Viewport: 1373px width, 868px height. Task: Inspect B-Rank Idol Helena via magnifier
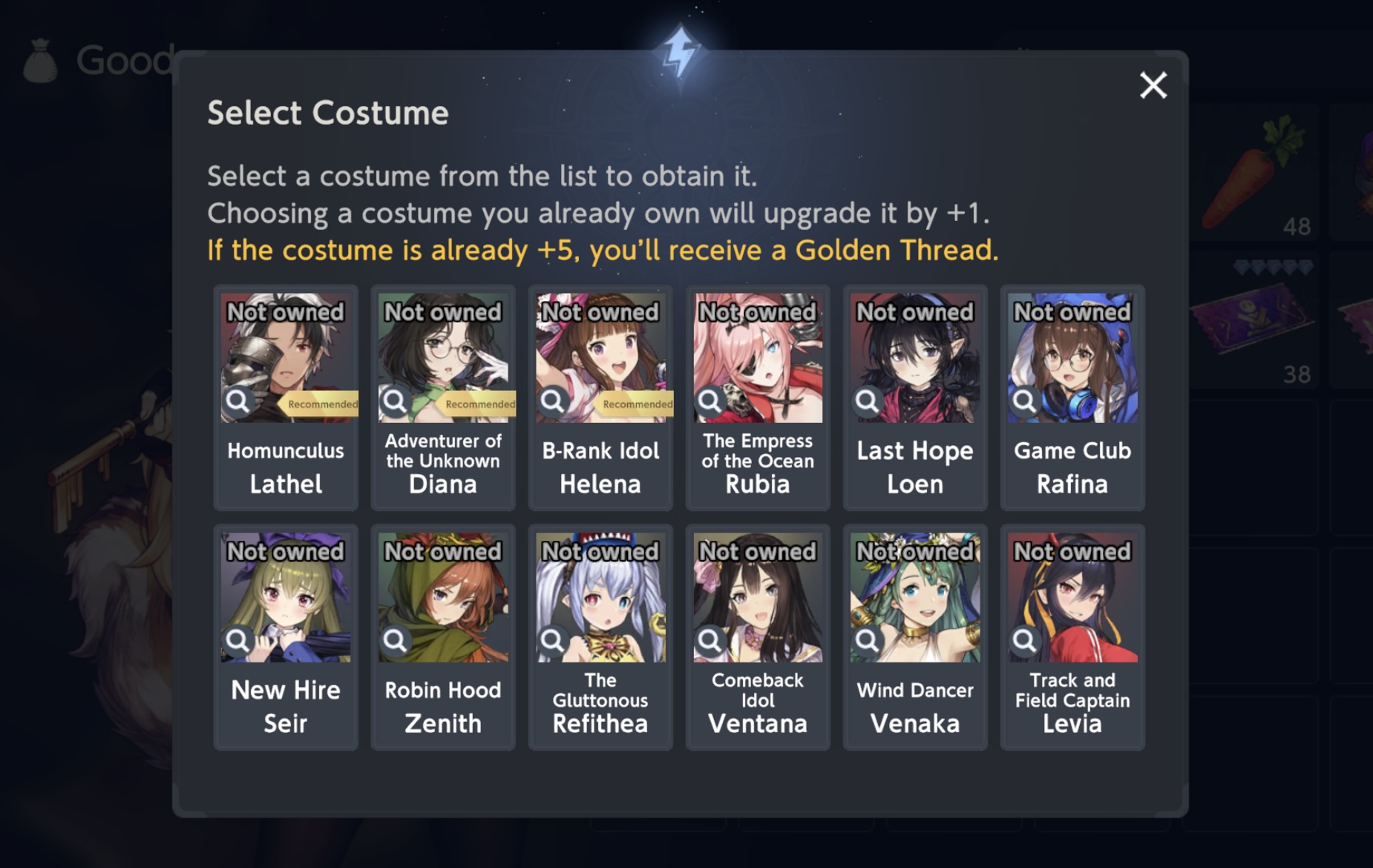[x=553, y=401]
